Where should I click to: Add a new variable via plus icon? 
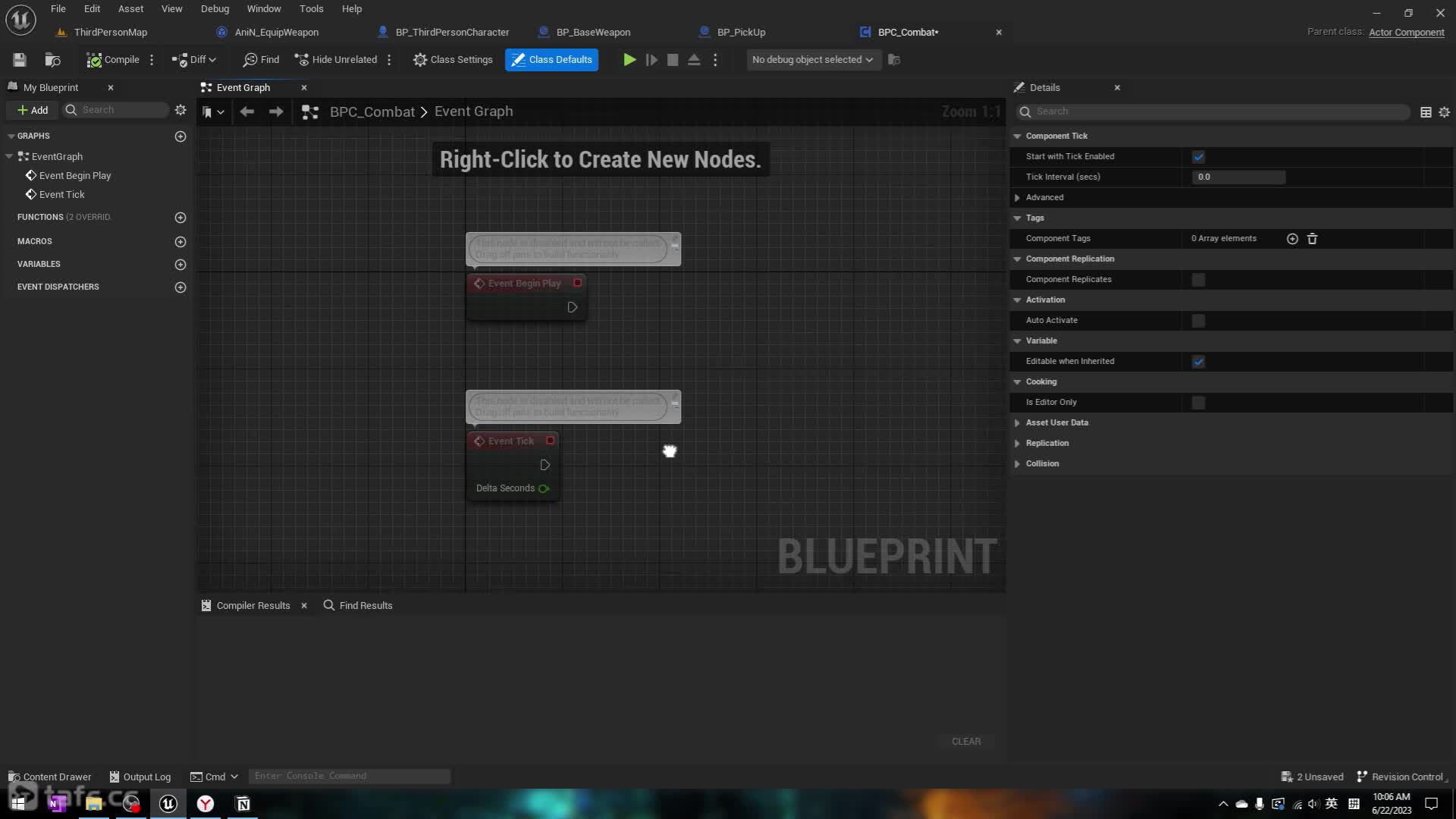pyautogui.click(x=180, y=265)
